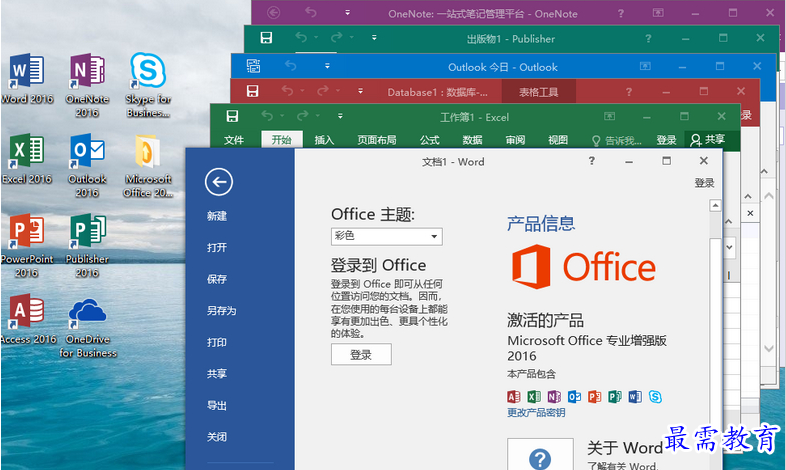Click ribbon display options icon in Excel title bar
This screenshot has height=470, width=786.
tap(609, 116)
